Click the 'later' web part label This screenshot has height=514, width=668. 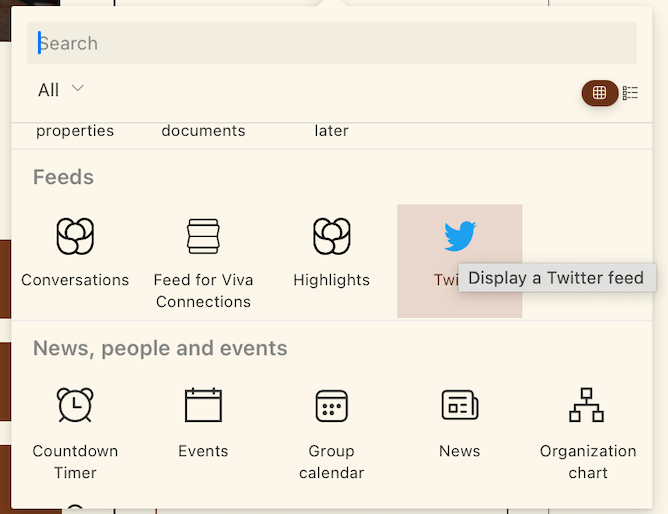tap(331, 131)
